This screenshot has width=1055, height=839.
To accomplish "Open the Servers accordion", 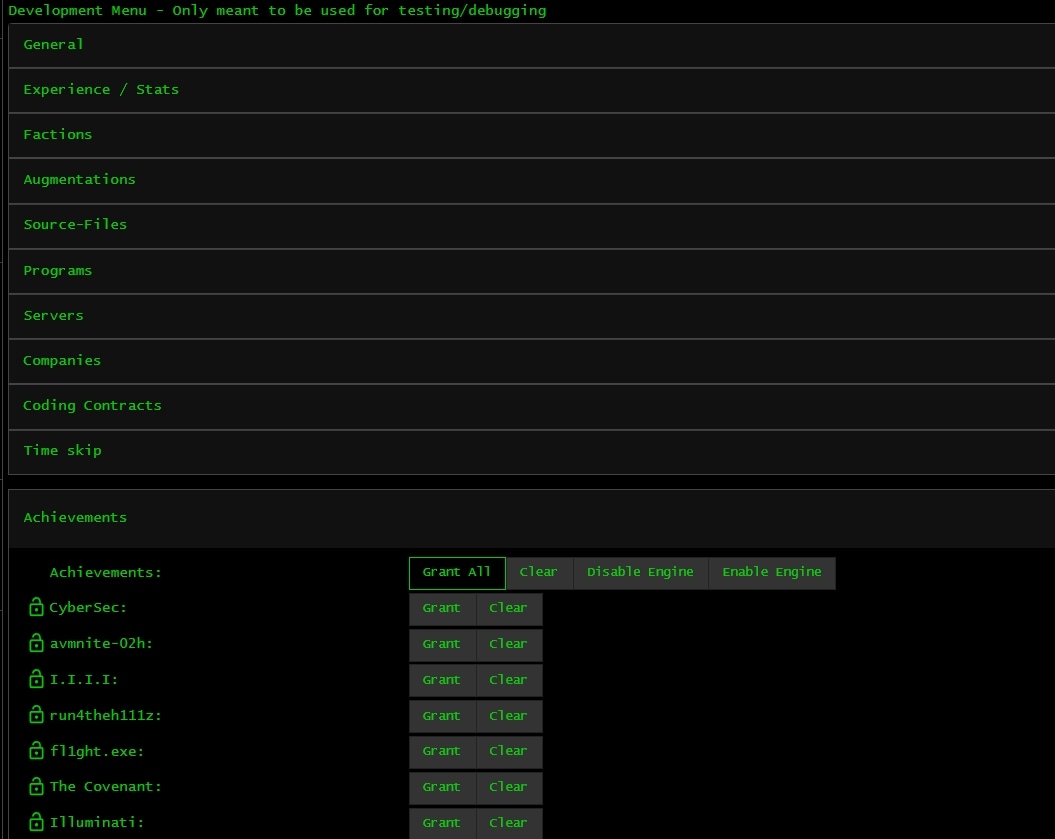I will click(532, 316).
